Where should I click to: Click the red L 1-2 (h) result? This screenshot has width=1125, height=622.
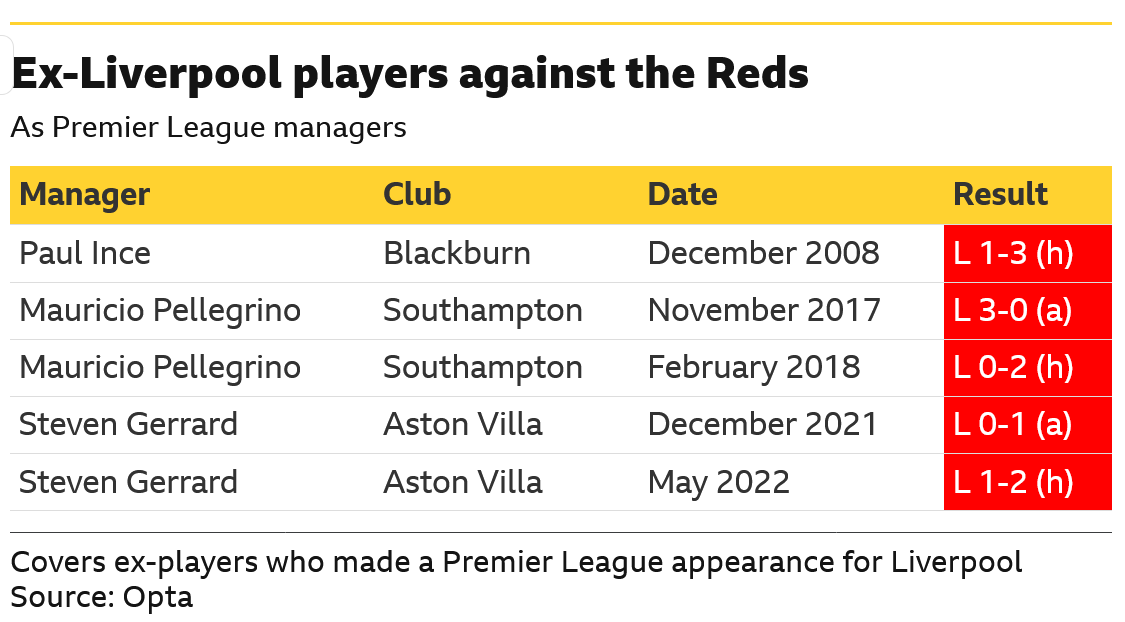(x=1027, y=482)
